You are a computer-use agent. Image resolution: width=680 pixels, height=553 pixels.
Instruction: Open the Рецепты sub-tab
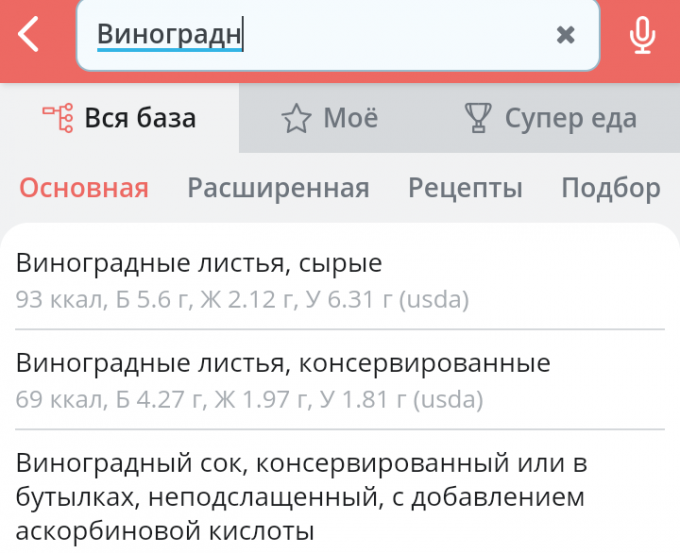coord(465,188)
